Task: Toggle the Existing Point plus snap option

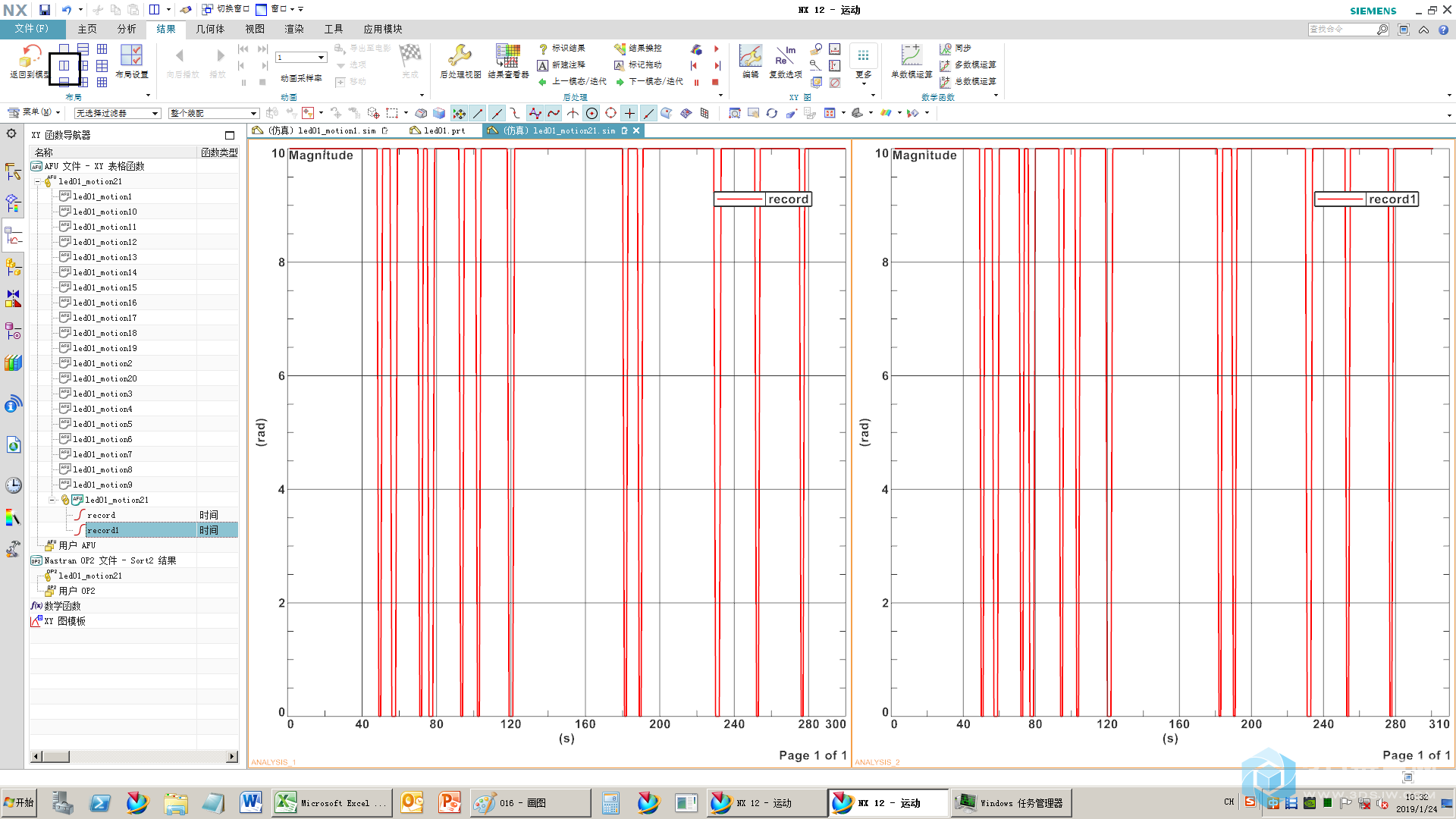Action: [x=629, y=113]
